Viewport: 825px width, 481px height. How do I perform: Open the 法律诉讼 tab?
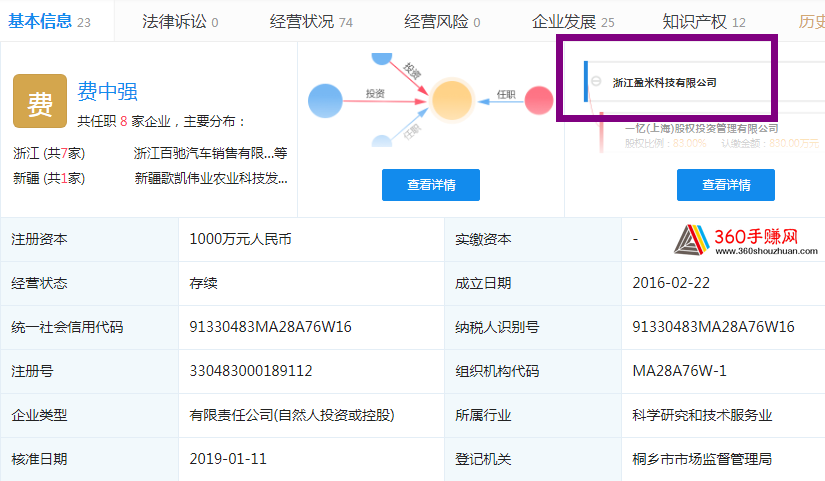coord(180,22)
